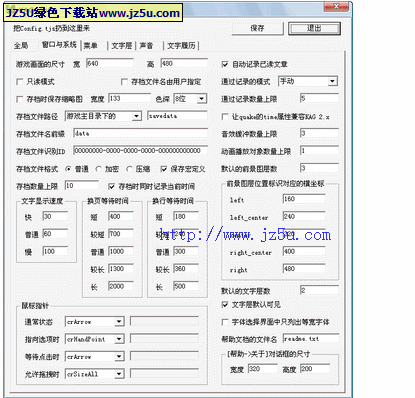Enable 存档时保存缩略图 checkbox
415x398 pixels.
[19, 99]
